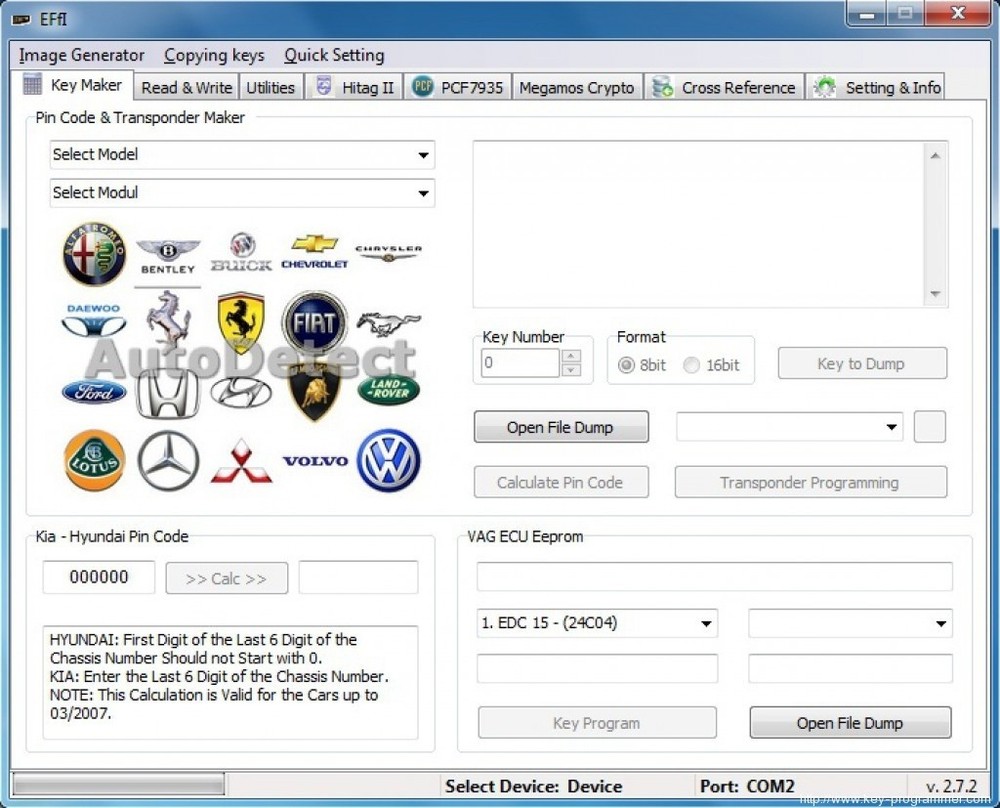Open the Copying keys menu

click(x=213, y=55)
